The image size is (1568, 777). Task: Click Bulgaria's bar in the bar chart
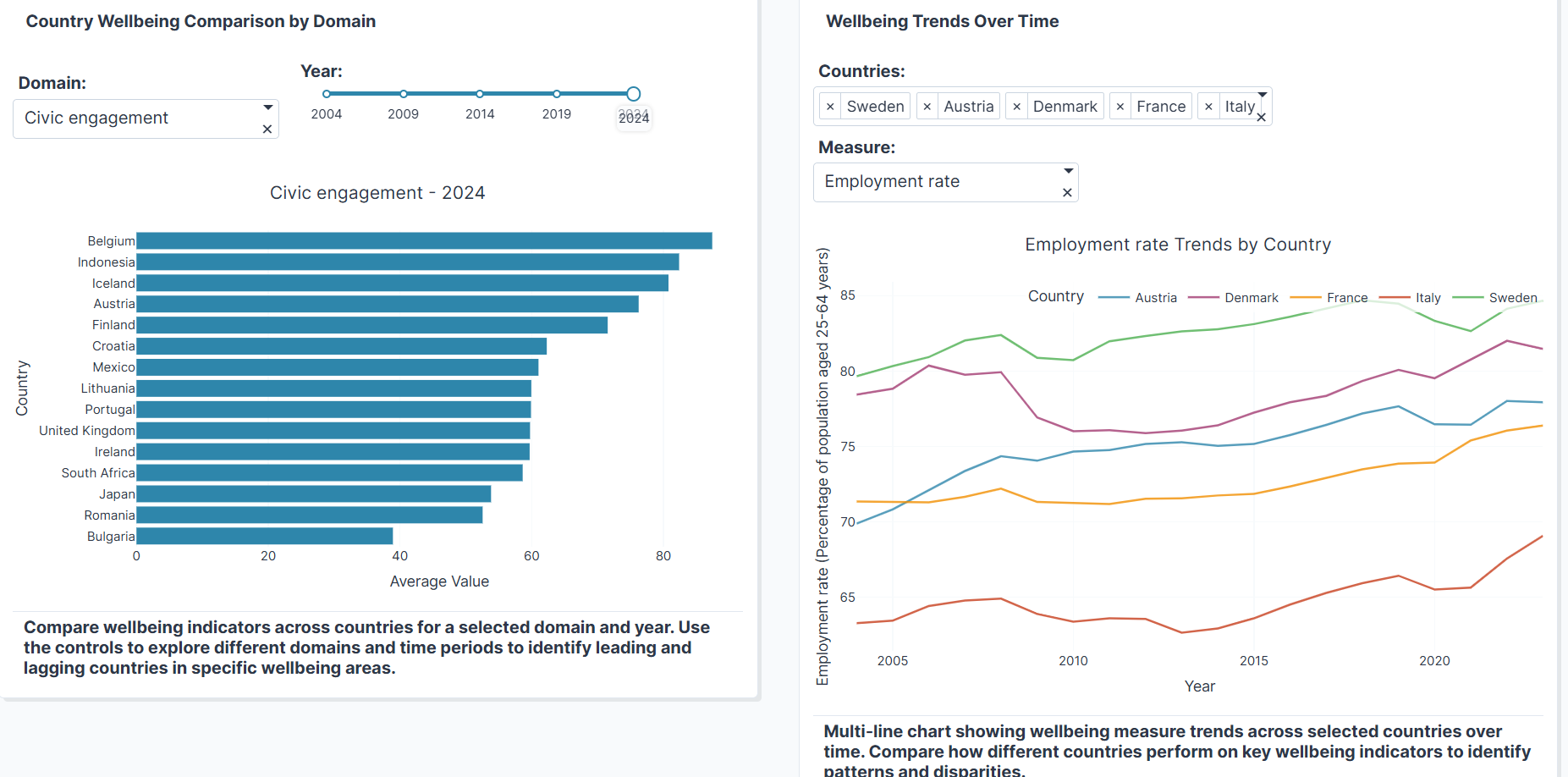262,536
